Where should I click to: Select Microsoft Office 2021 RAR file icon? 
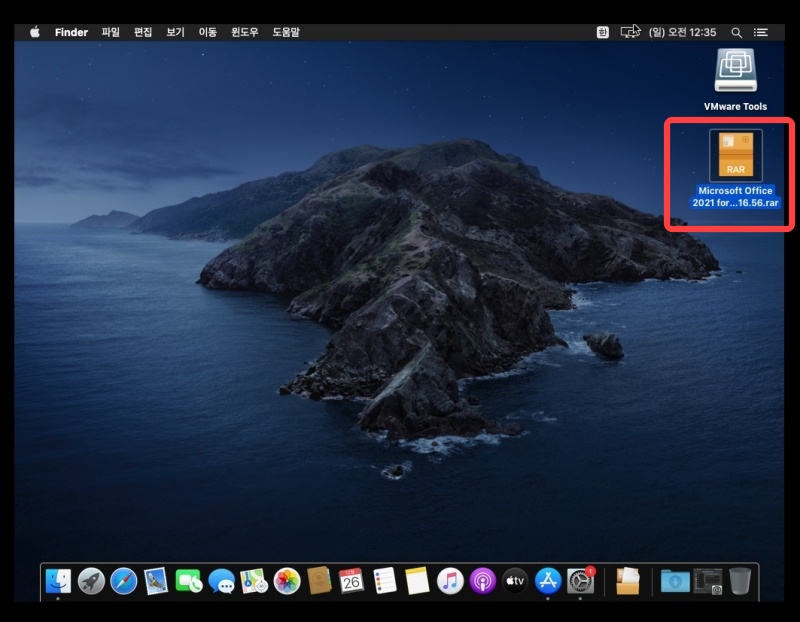736,155
